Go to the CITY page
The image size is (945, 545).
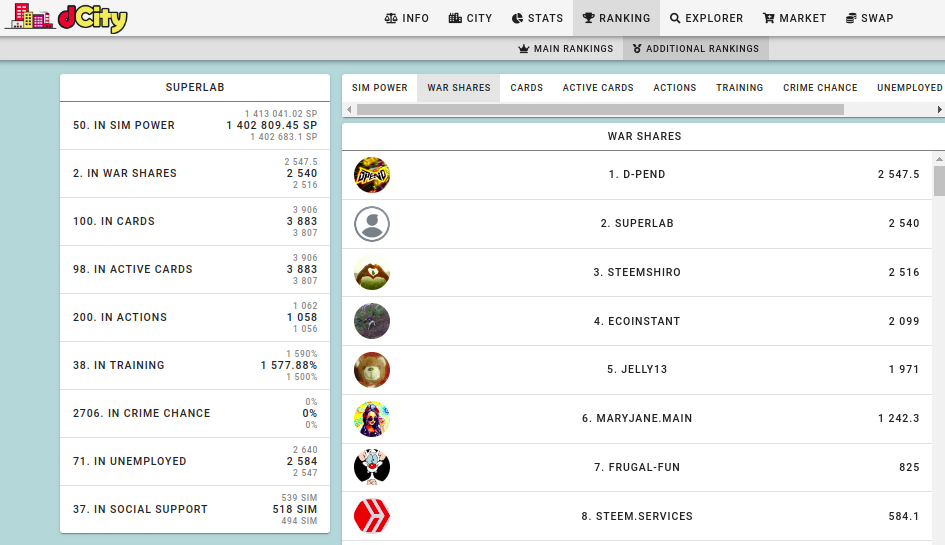pos(471,18)
